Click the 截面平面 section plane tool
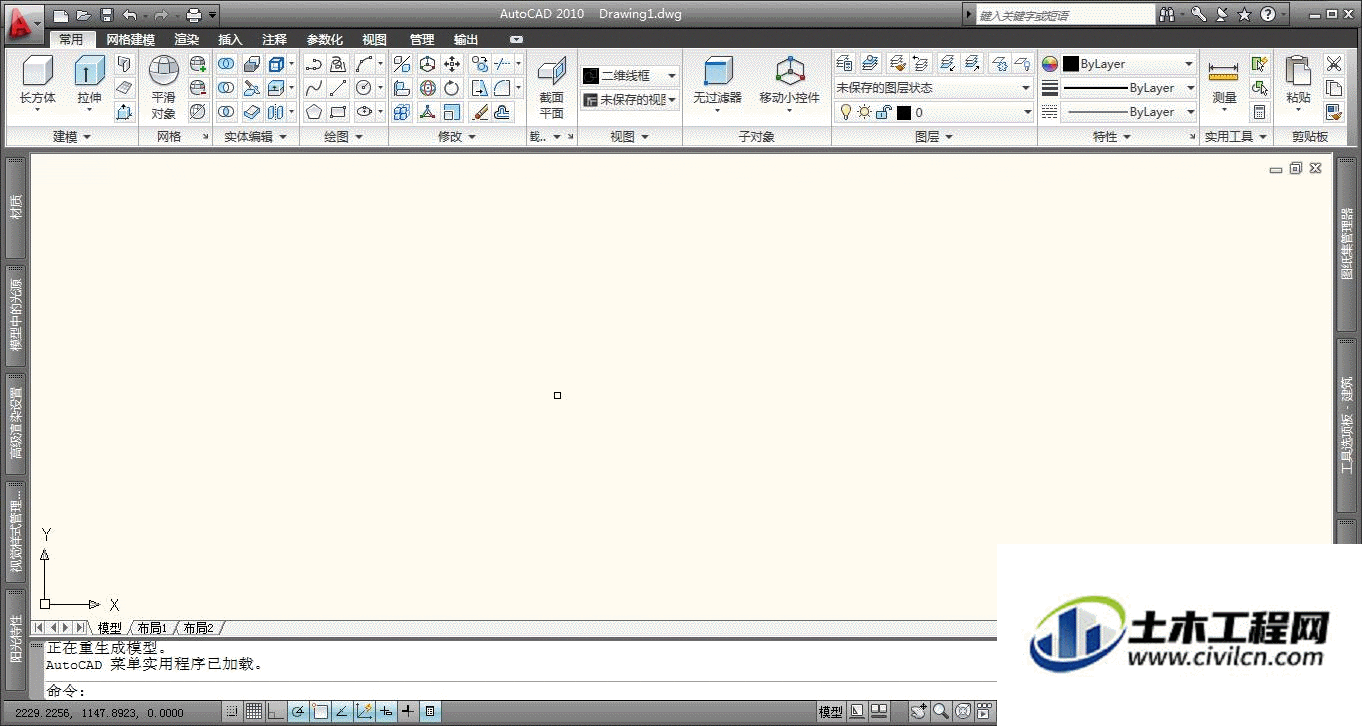This screenshot has width=1362, height=726. (x=552, y=88)
